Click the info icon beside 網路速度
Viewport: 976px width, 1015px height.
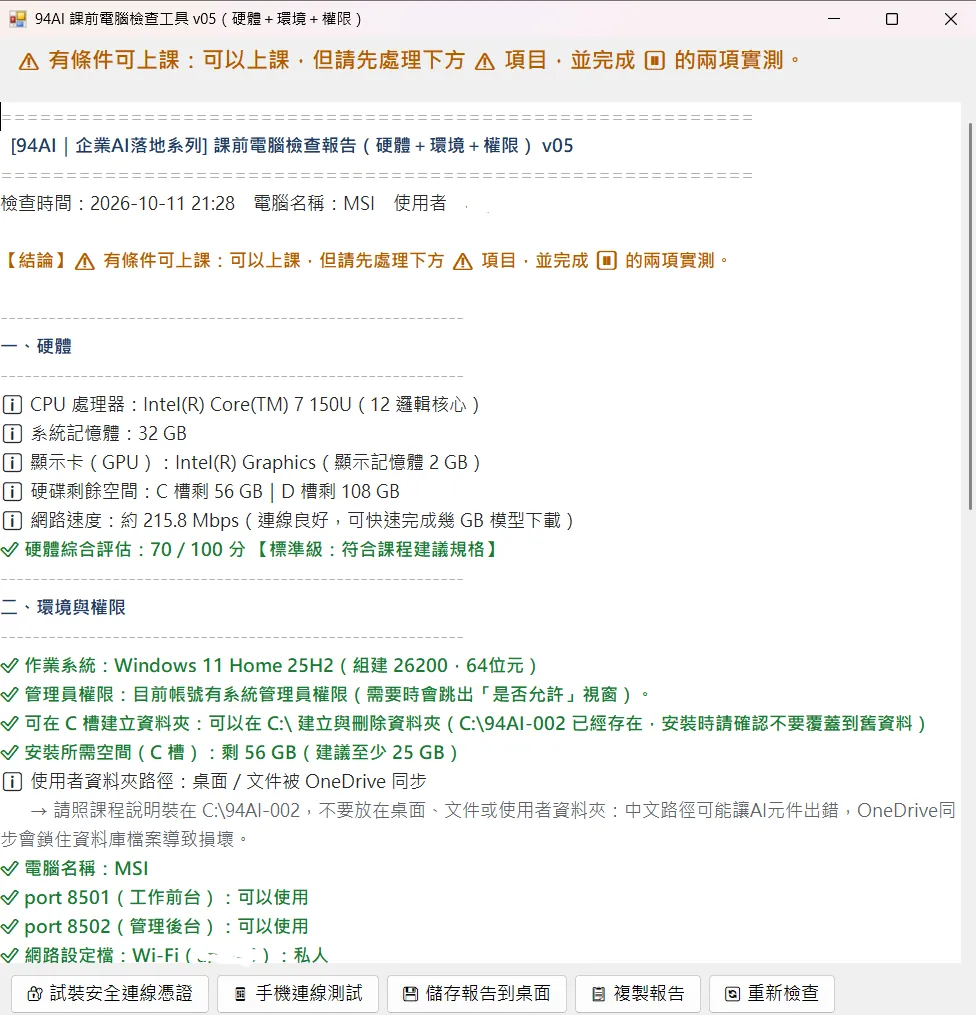point(12,520)
